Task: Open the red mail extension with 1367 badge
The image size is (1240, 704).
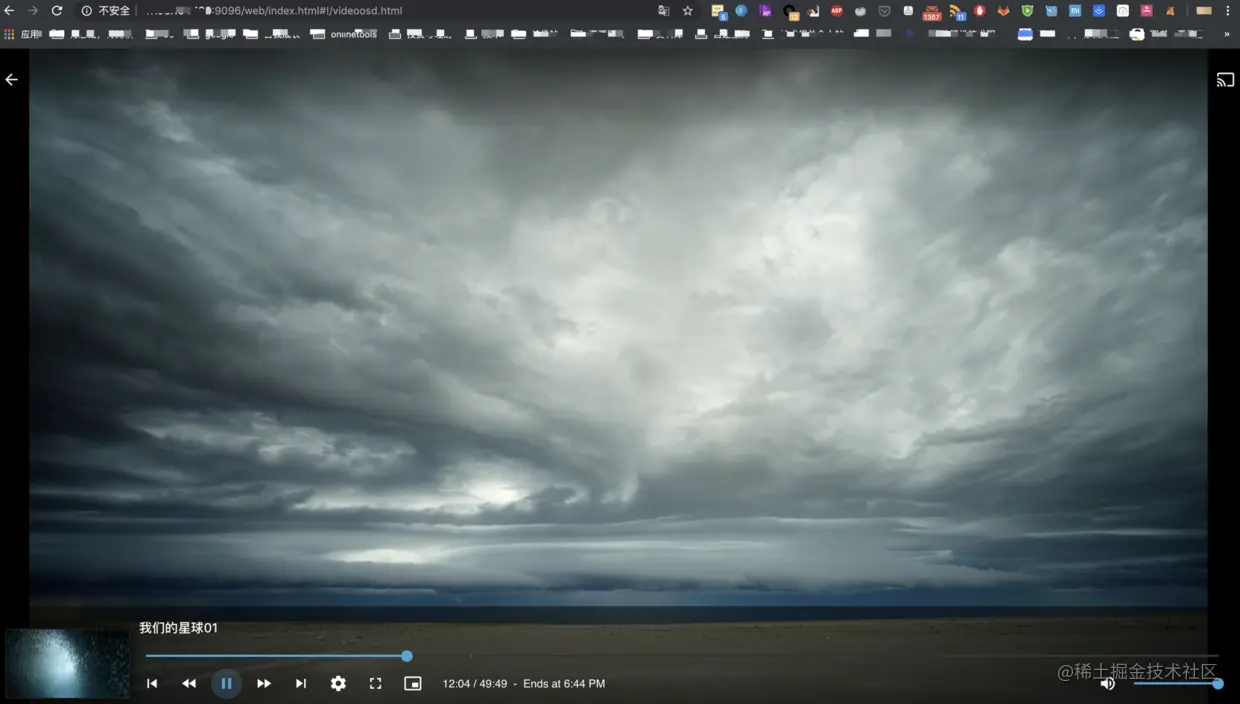Action: [x=932, y=12]
